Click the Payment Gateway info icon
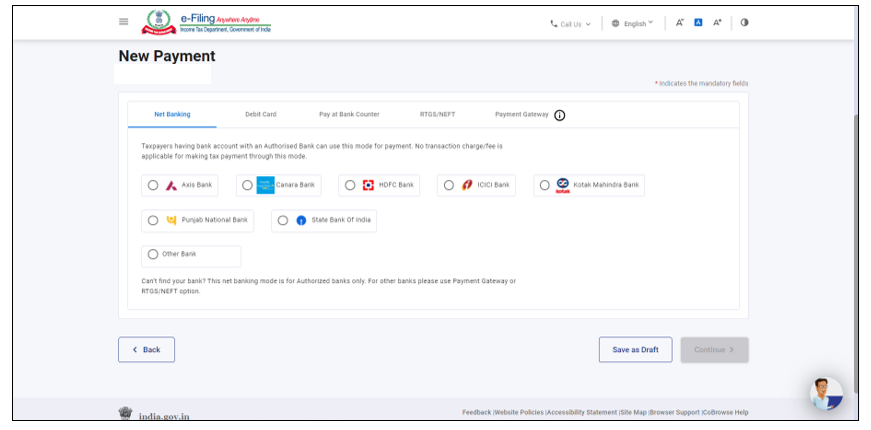This screenshot has width=871, height=430. point(559,115)
